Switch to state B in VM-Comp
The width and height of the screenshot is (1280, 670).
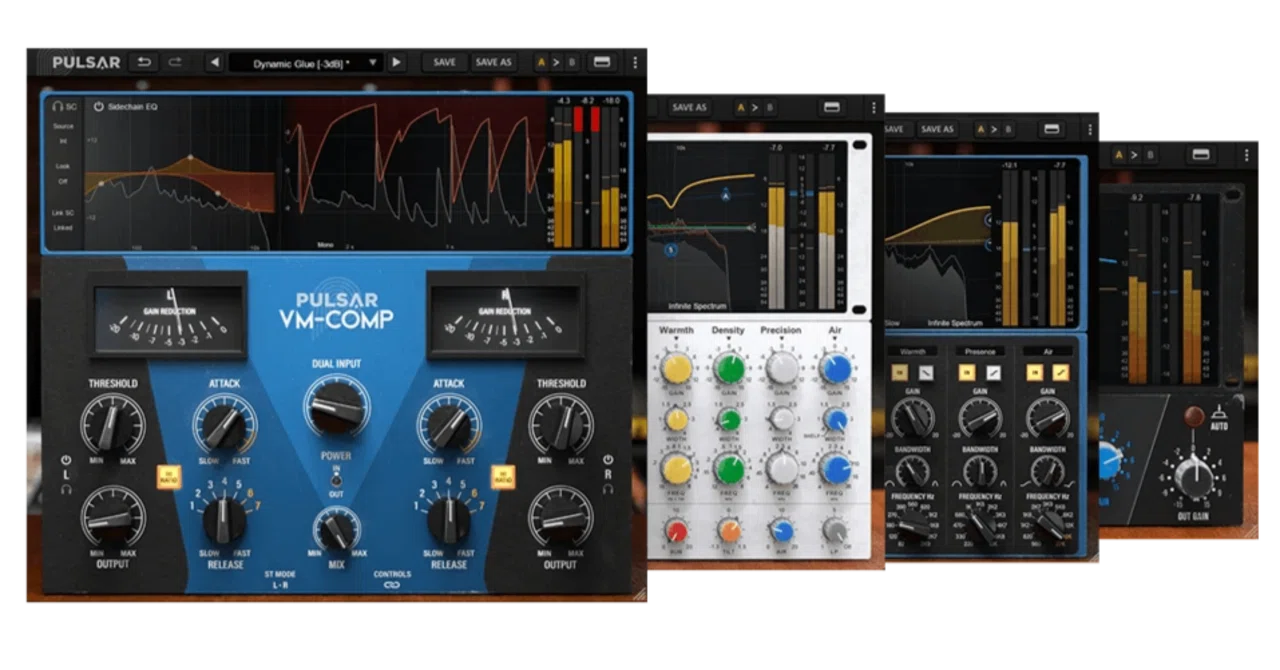pyautogui.click(x=570, y=62)
